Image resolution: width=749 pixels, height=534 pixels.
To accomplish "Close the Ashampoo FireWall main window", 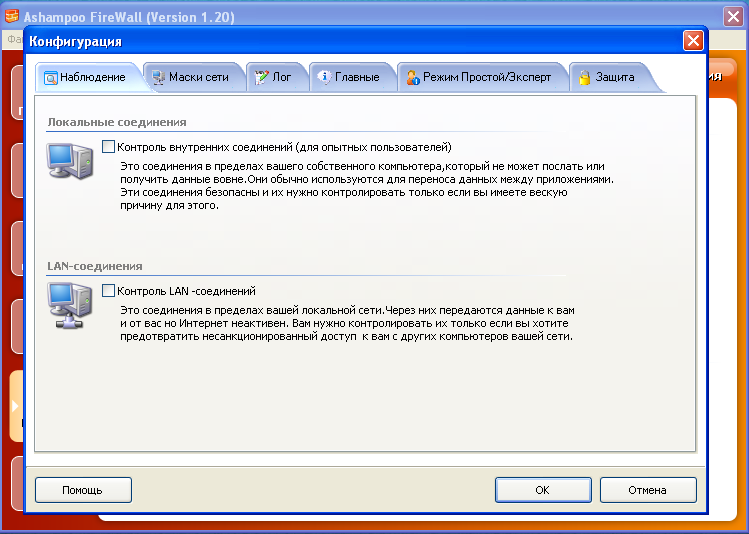I will pos(733,17).
